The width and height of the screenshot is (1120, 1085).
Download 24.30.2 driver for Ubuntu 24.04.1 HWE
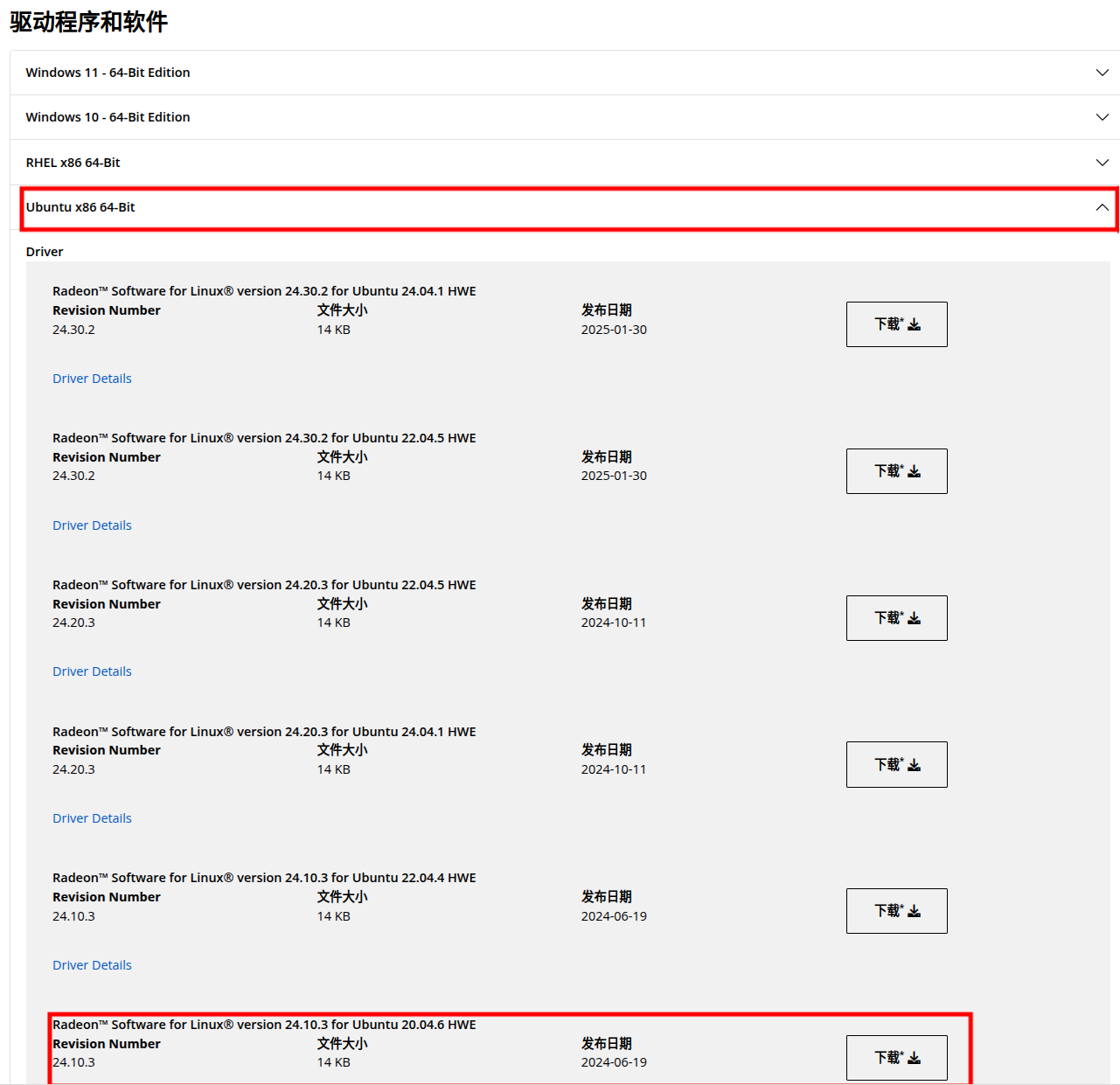[896, 324]
